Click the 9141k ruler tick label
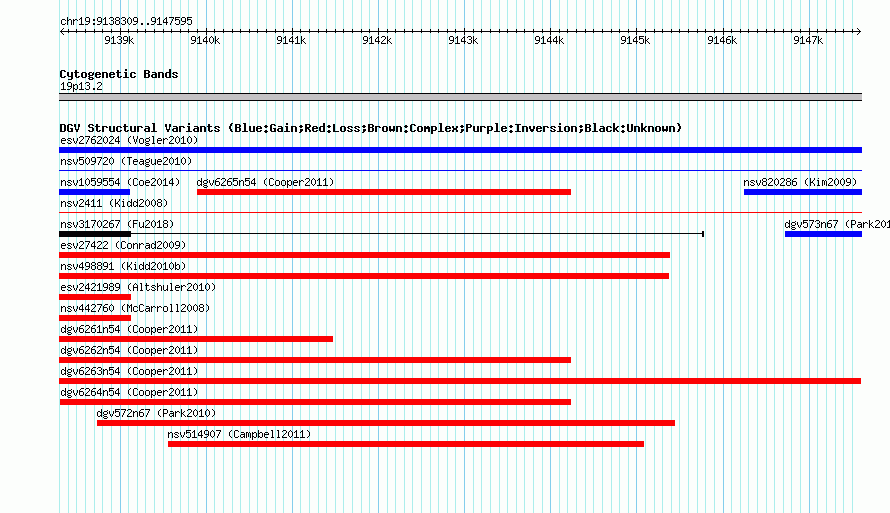 [x=291, y=40]
